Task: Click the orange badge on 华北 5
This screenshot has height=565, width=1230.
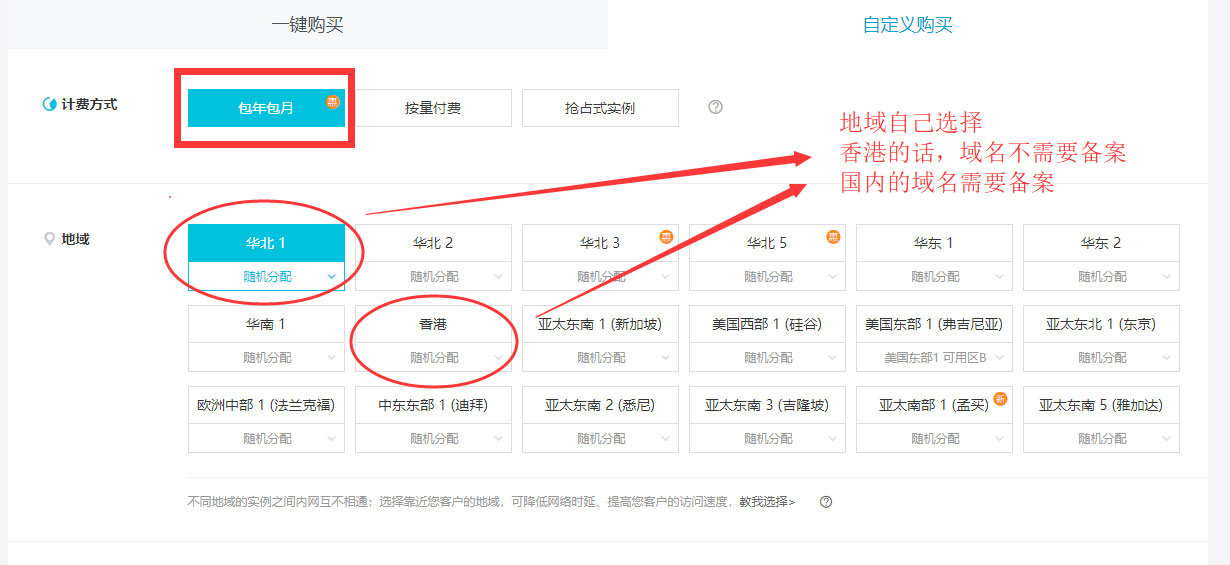Action: coord(833,237)
